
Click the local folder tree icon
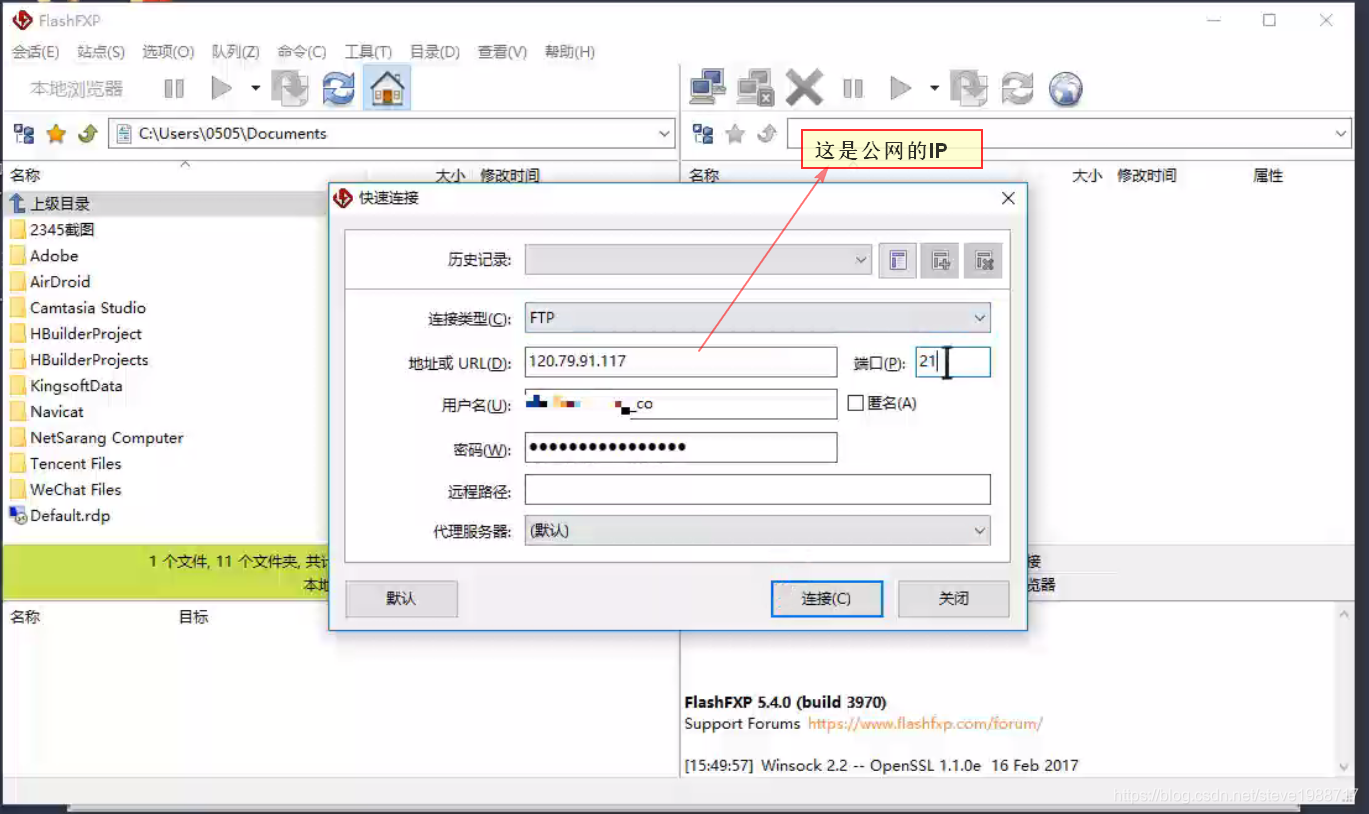[x=24, y=134]
